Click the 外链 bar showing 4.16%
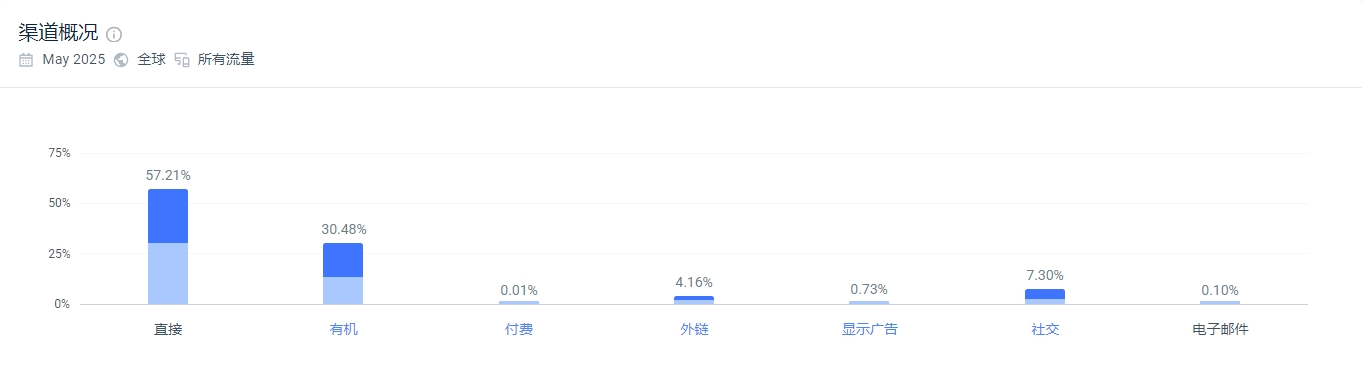 point(694,300)
